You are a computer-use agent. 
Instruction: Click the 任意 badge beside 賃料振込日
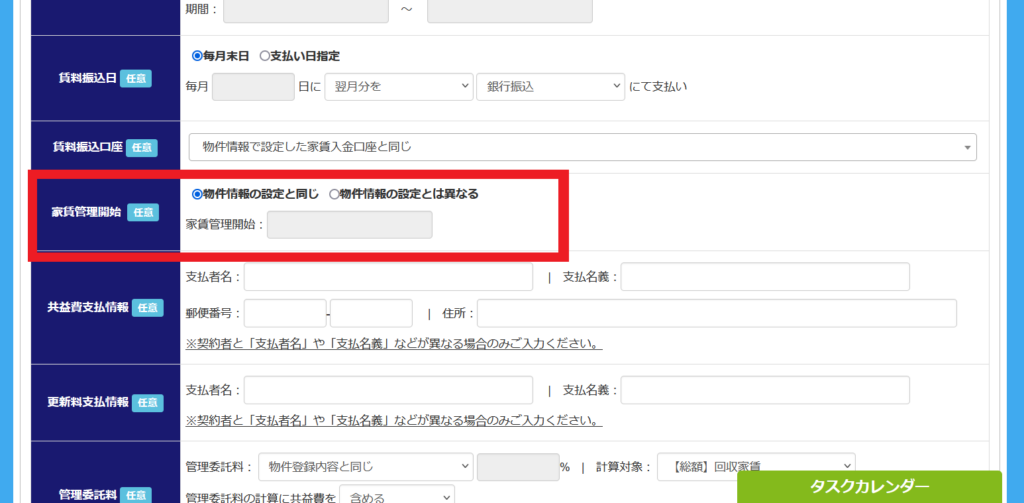[136, 79]
